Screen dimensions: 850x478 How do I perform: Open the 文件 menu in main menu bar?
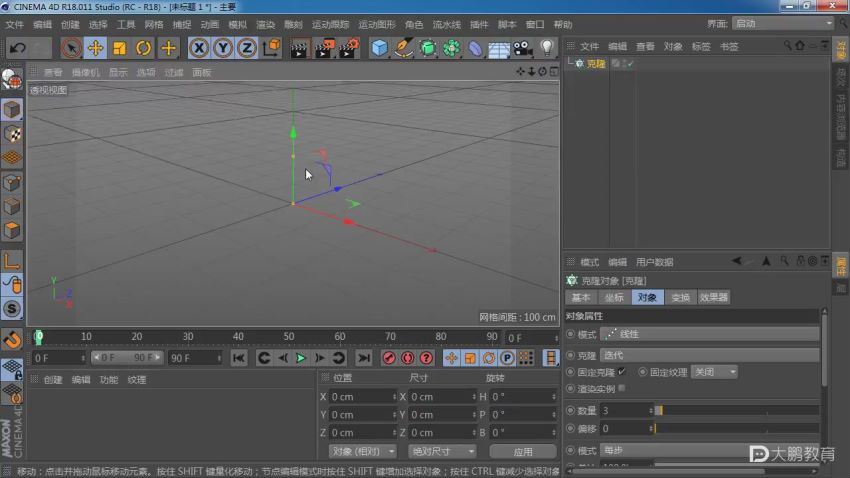click(15, 24)
